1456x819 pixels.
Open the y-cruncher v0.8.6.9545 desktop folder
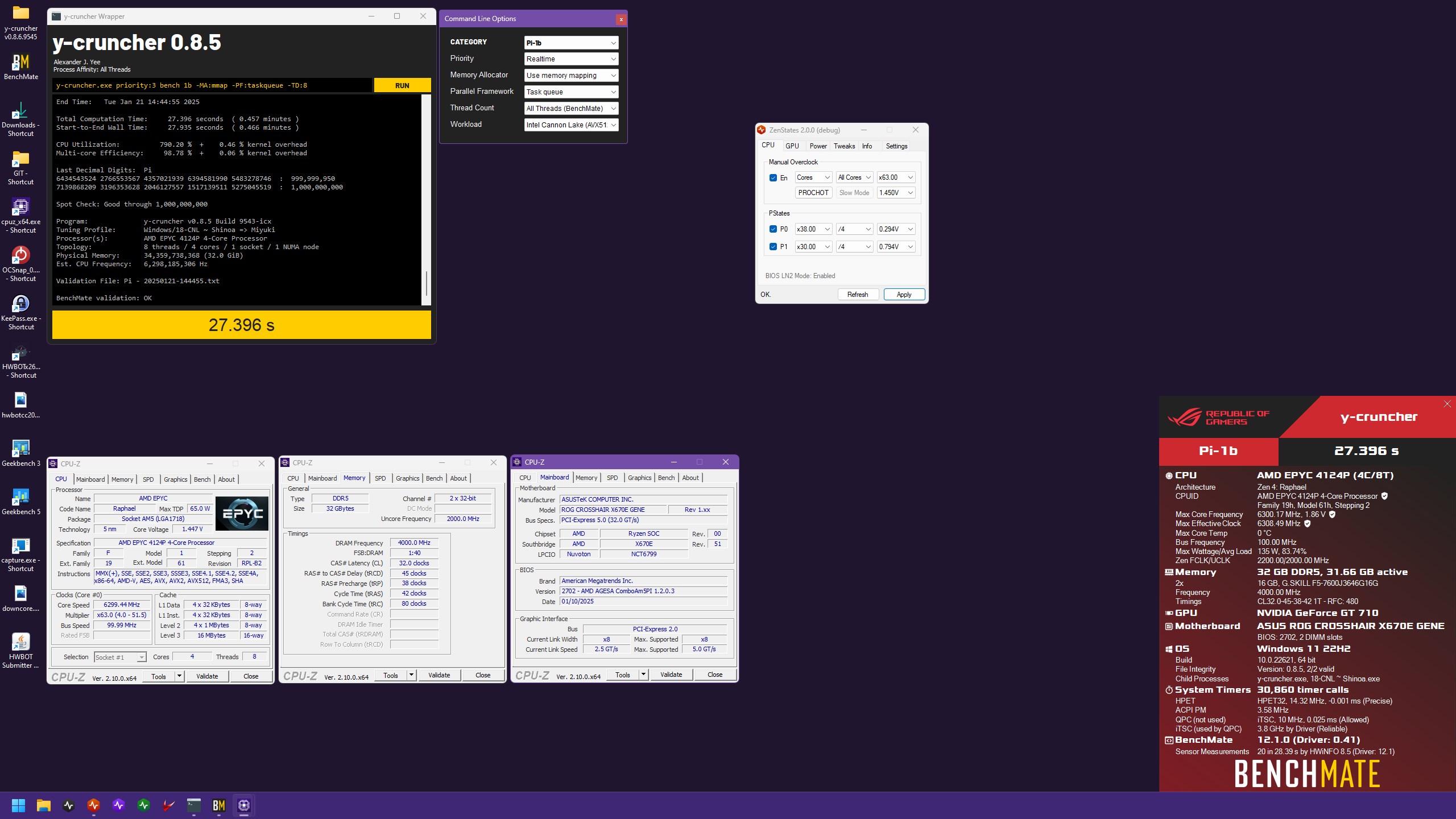click(x=20, y=23)
